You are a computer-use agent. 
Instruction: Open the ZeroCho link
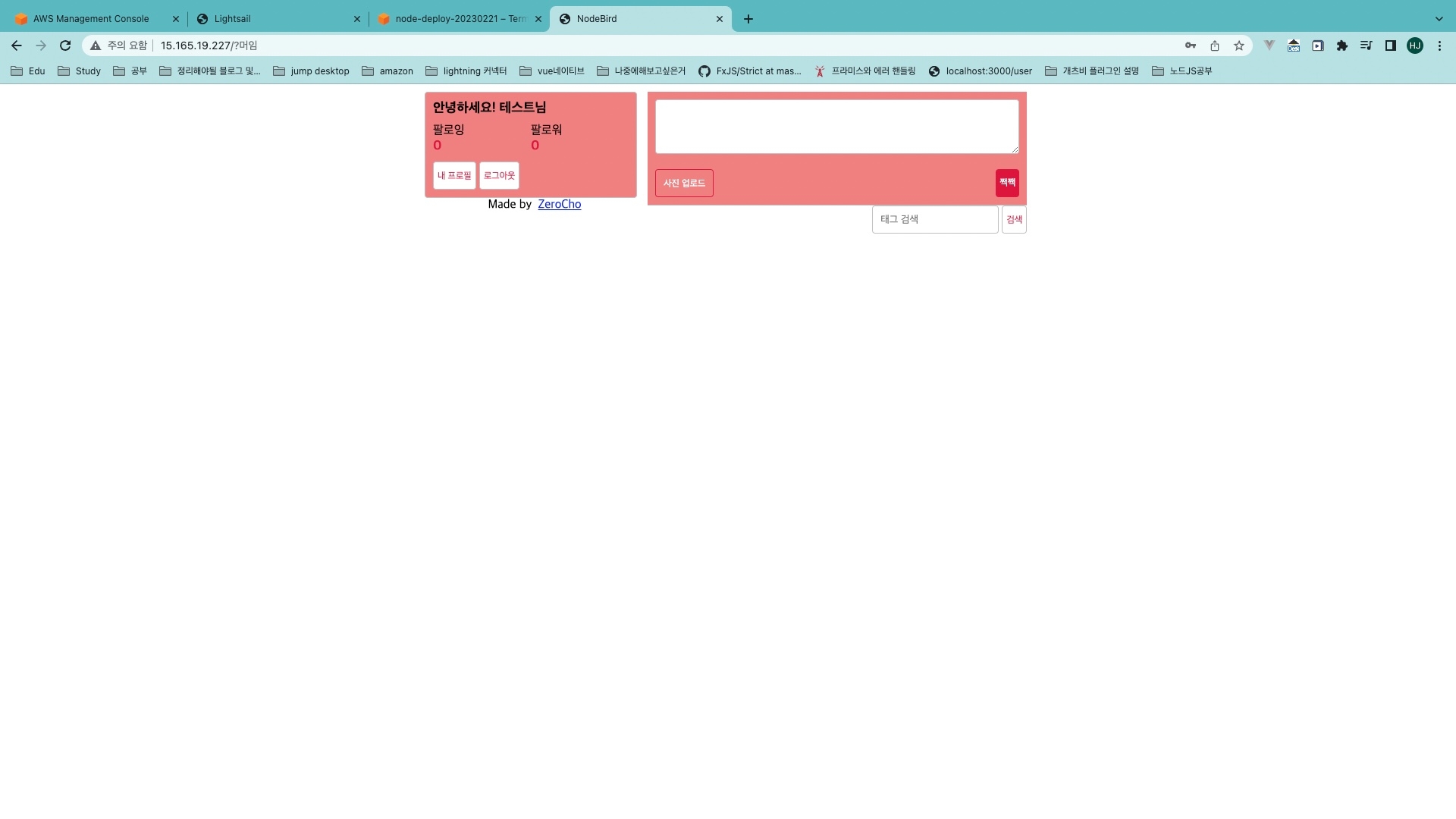(x=560, y=204)
